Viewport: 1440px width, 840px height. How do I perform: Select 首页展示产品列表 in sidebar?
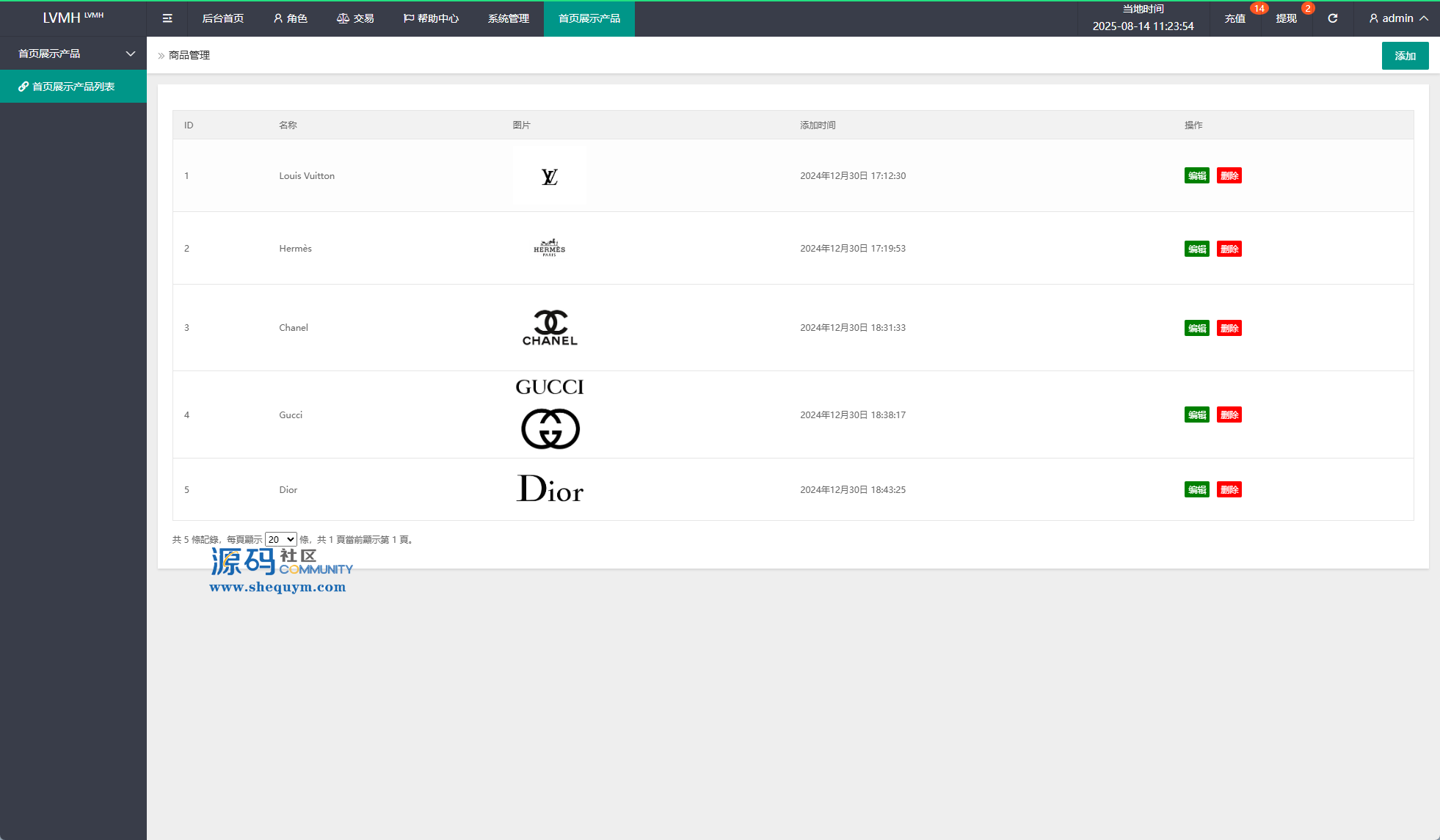pyautogui.click(x=73, y=87)
